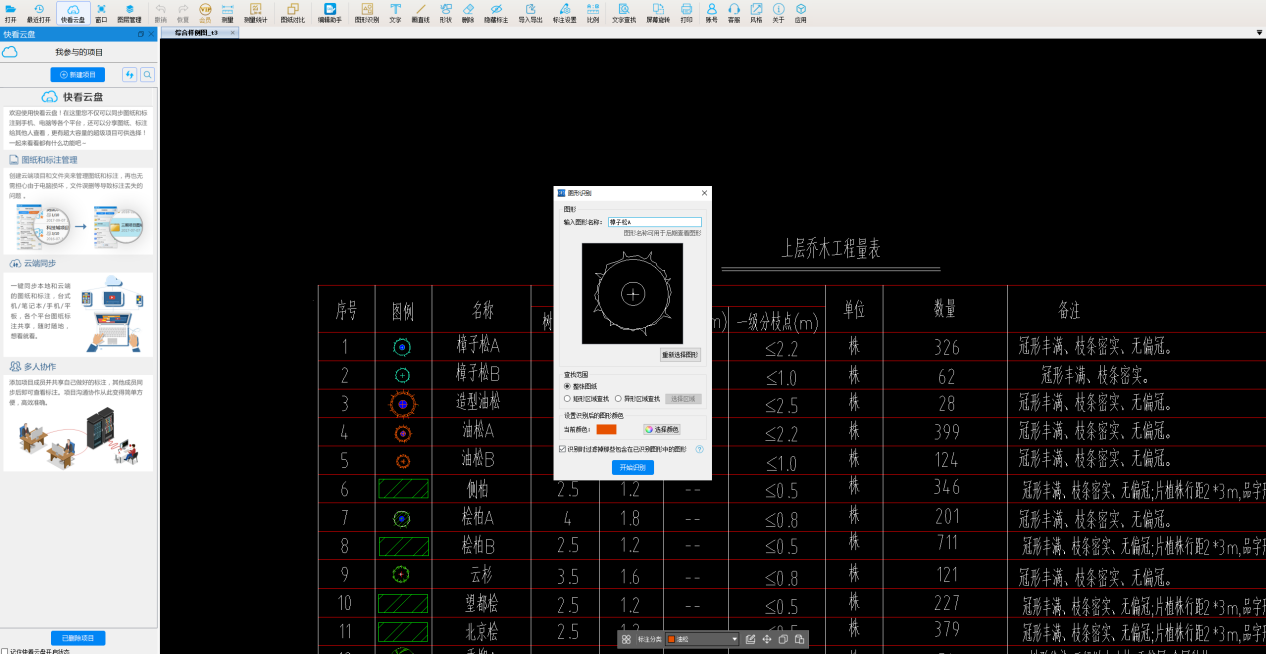Image resolution: width=1266 pixels, height=654 pixels.
Task: Select the 删除 eraser tool
Action: point(468,12)
